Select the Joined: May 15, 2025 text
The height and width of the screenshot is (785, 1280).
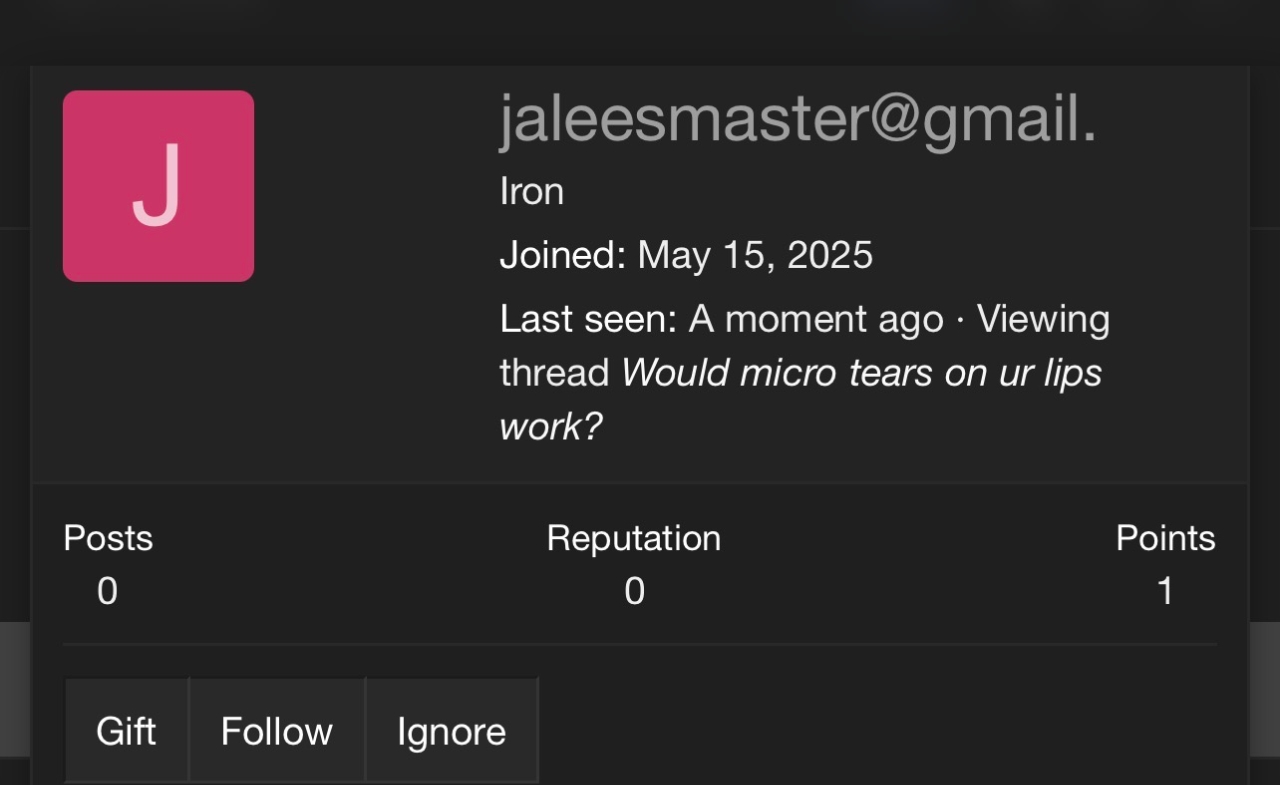tap(687, 255)
